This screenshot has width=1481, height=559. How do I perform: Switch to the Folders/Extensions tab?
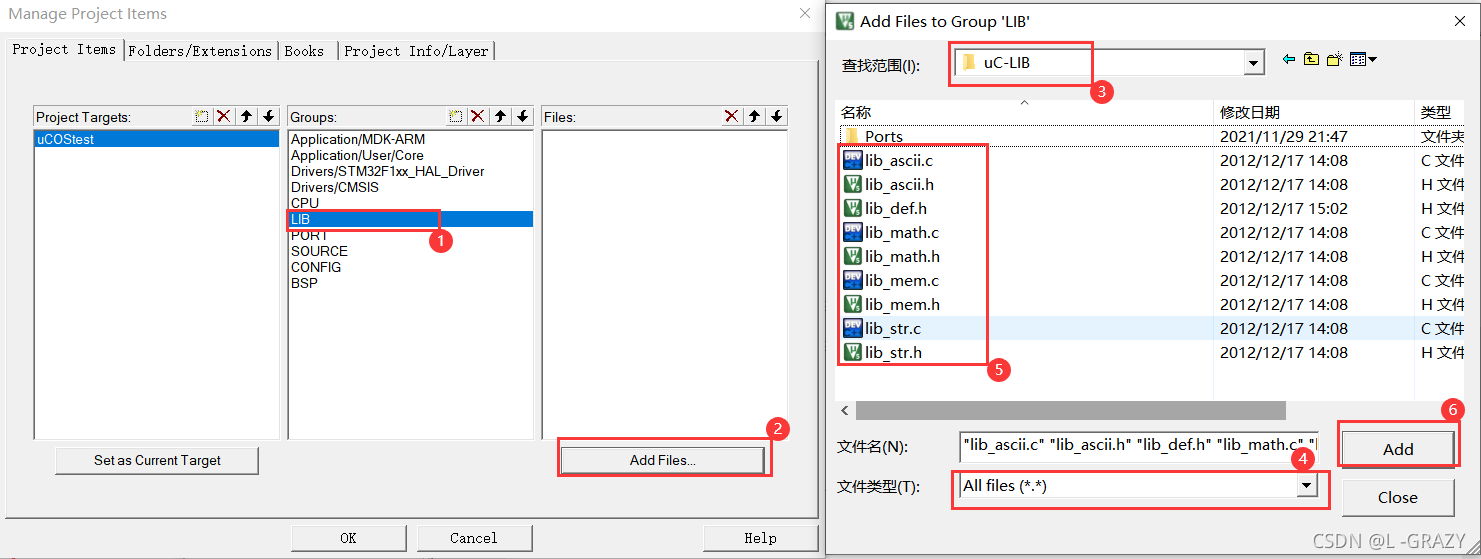(x=200, y=50)
